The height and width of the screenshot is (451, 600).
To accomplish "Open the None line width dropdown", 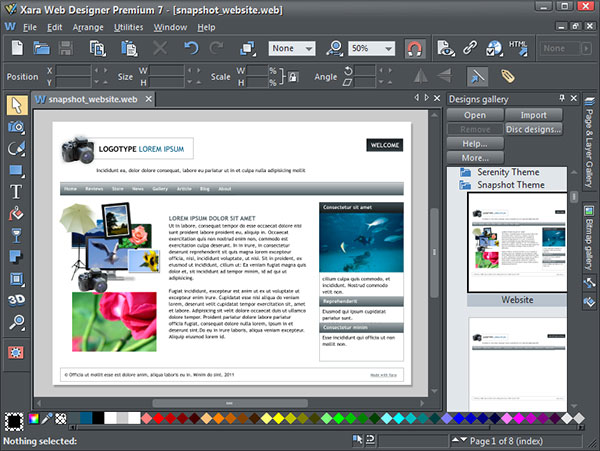I will [292, 48].
